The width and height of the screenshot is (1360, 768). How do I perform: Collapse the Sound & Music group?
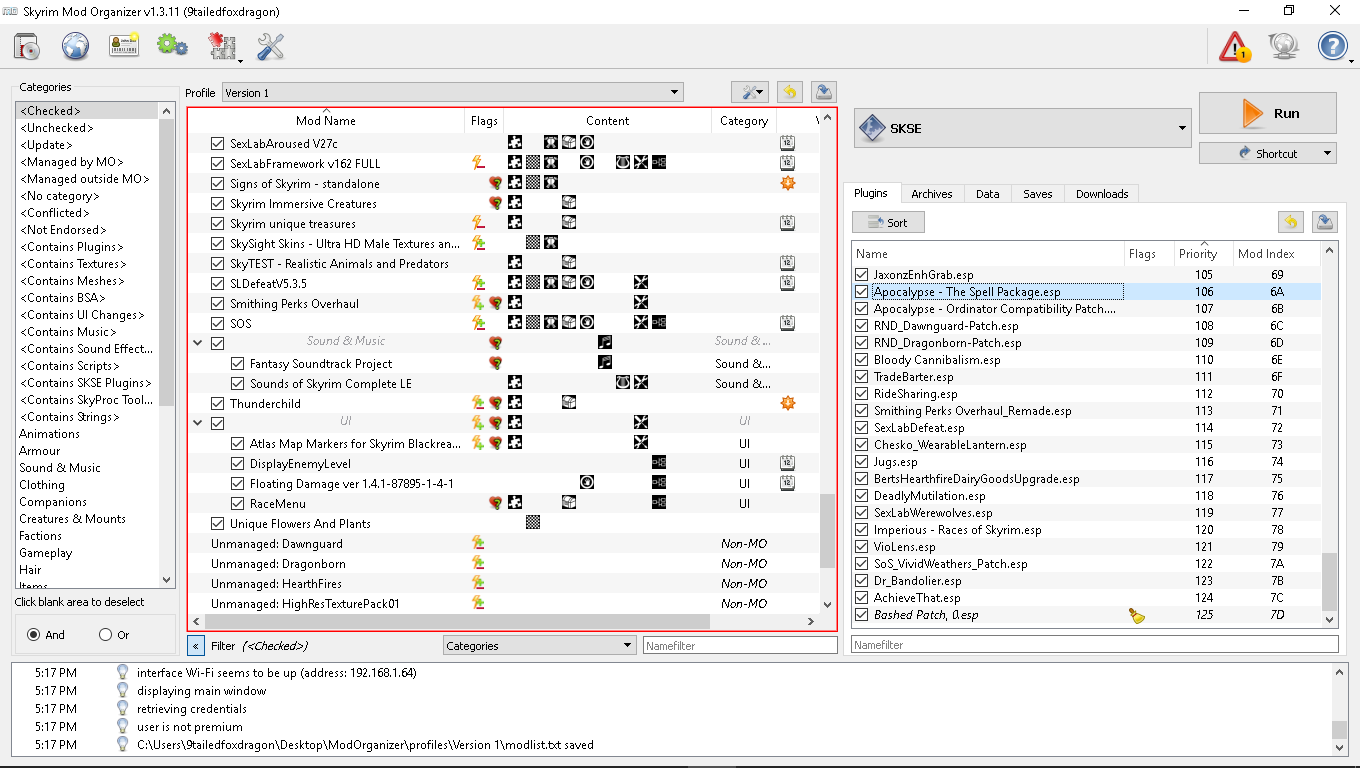click(198, 343)
